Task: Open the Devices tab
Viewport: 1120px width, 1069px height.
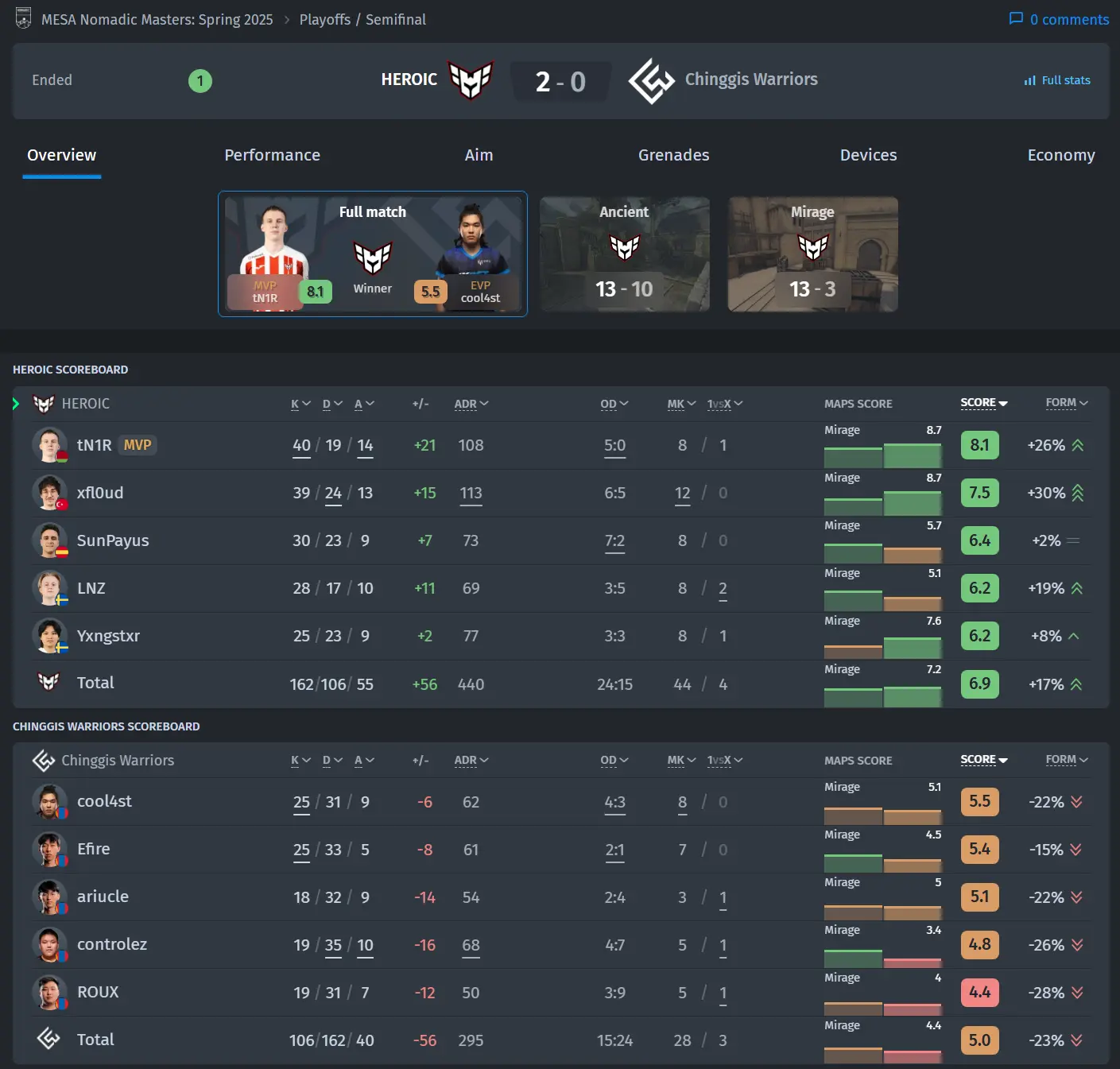Action: 869,155
